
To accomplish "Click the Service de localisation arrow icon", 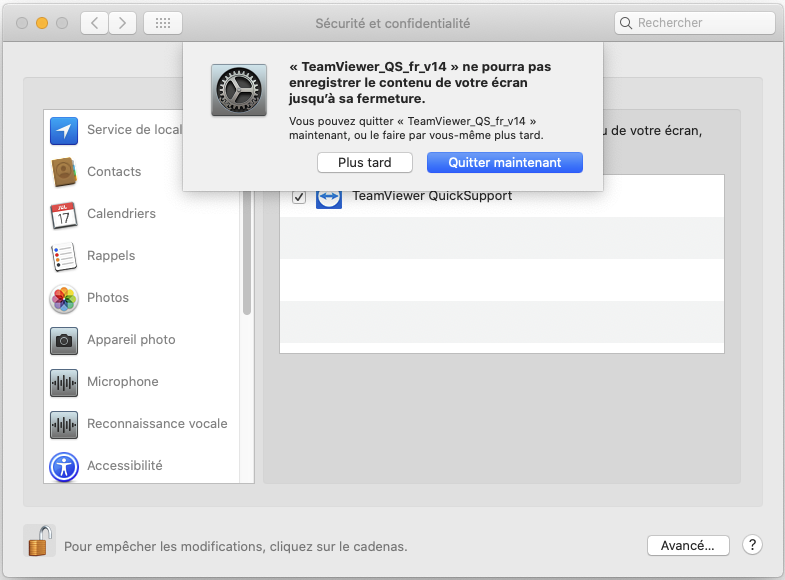I will 64,130.
